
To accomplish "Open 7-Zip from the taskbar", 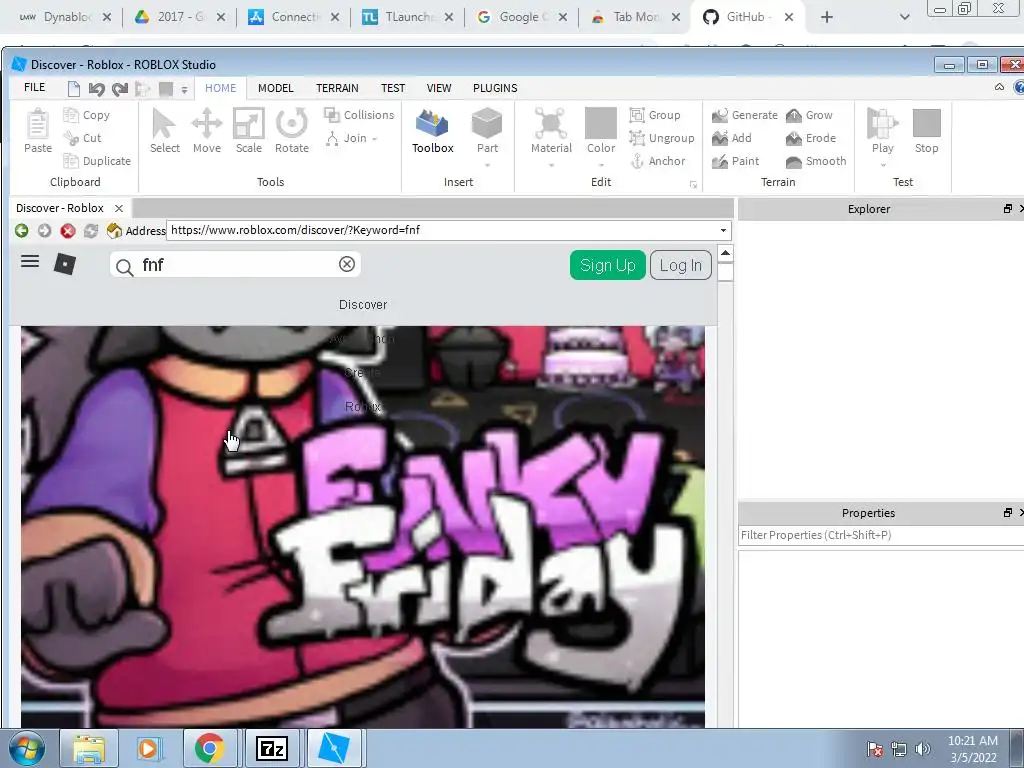I will click(x=272, y=748).
